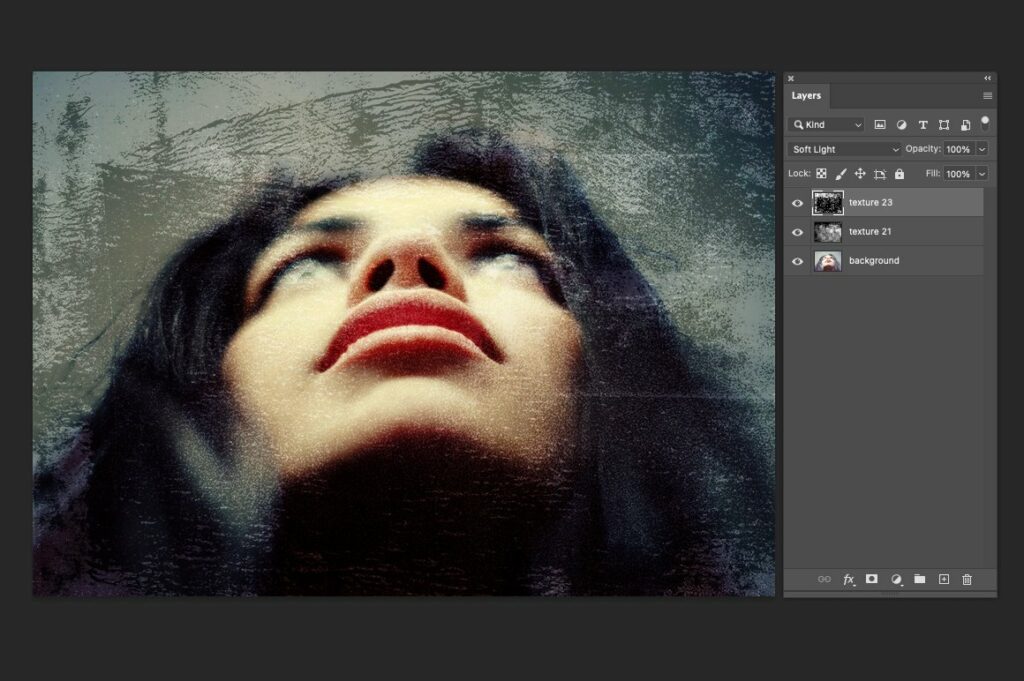The height and width of the screenshot is (681, 1024).
Task: Create new fill or adjustment layer
Action: click(x=896, y=579)
